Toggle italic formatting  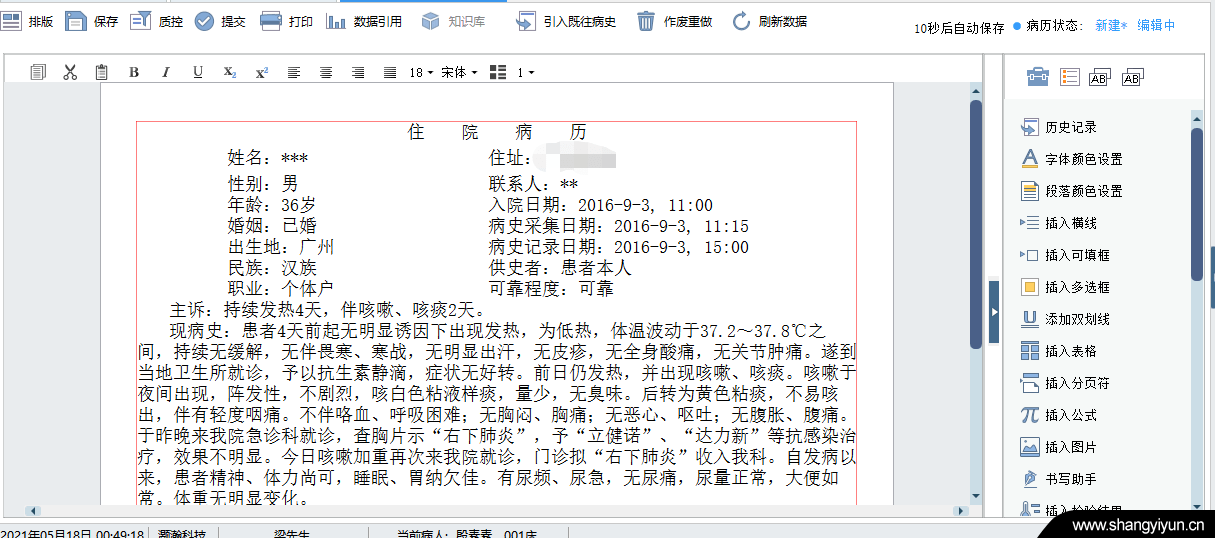coord(166,72)
